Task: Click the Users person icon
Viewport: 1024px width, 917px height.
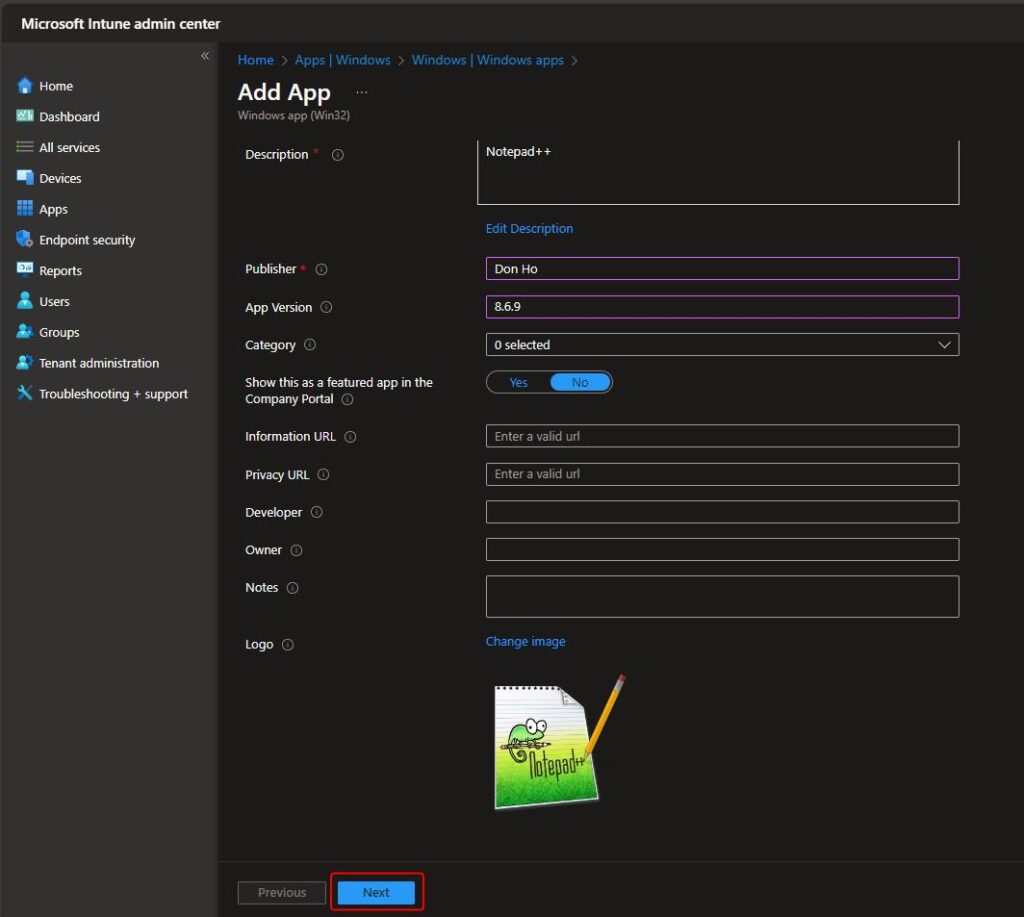Action: tap(25, 300)
